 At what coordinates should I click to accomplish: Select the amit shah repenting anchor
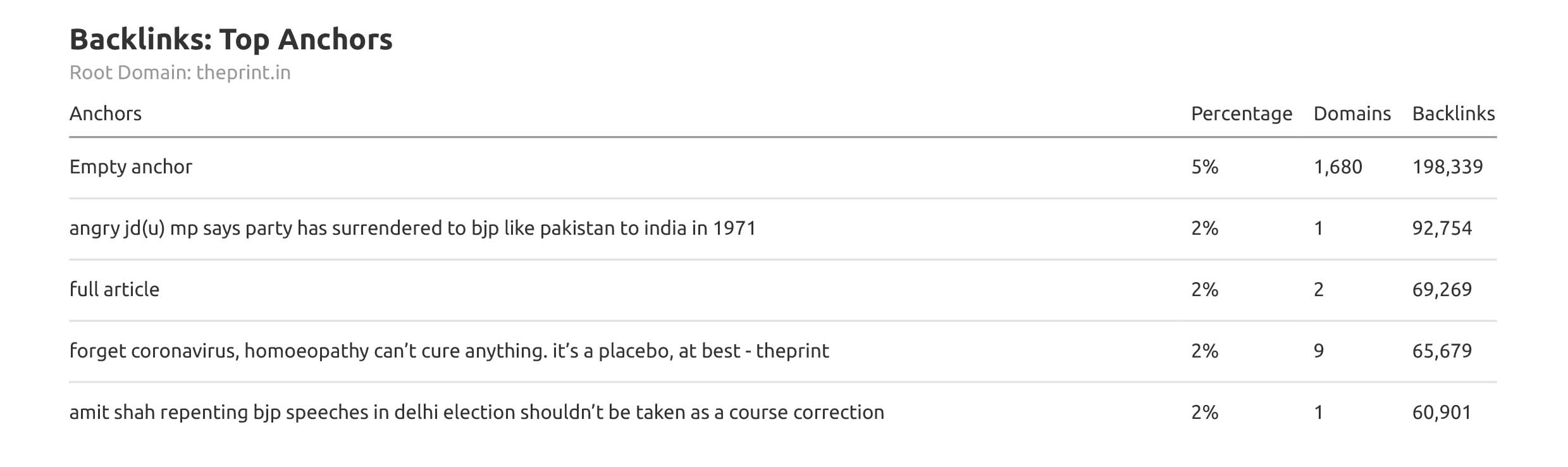pyautogui.click(x=476, y=413)
